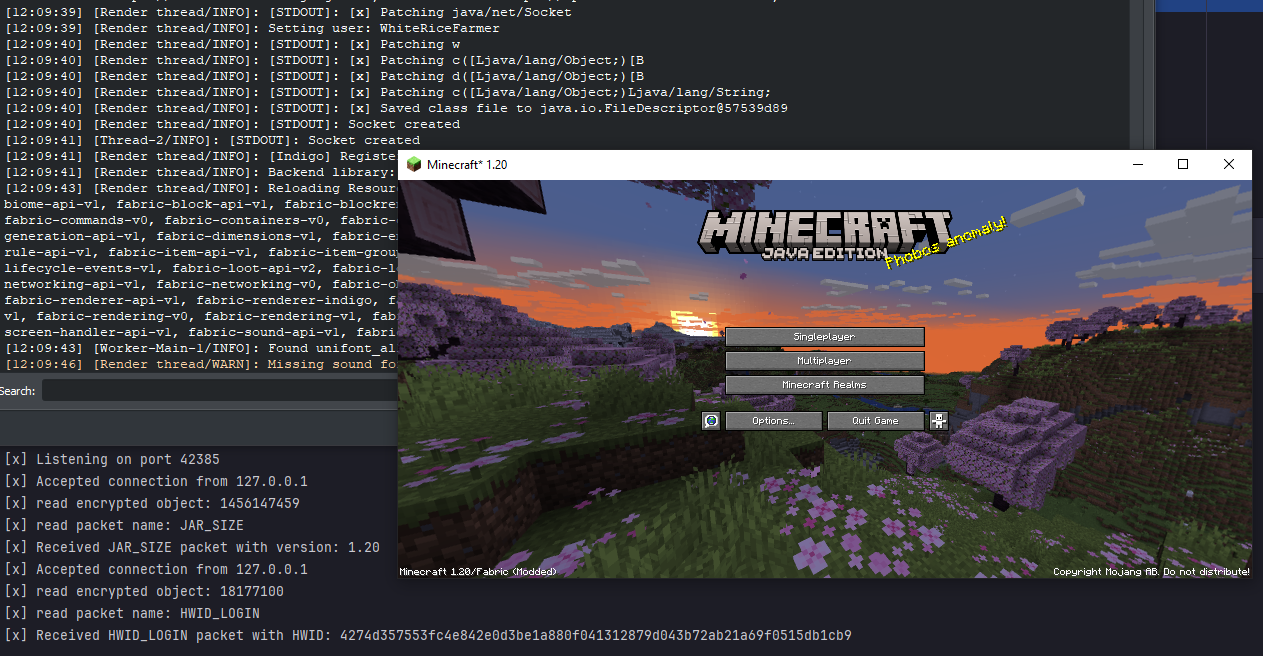Select the 'Patching d([Ljava/lang/Object;)[B' log line
Viewport: 1263px width, 656px height.
(x=324, y=76)
